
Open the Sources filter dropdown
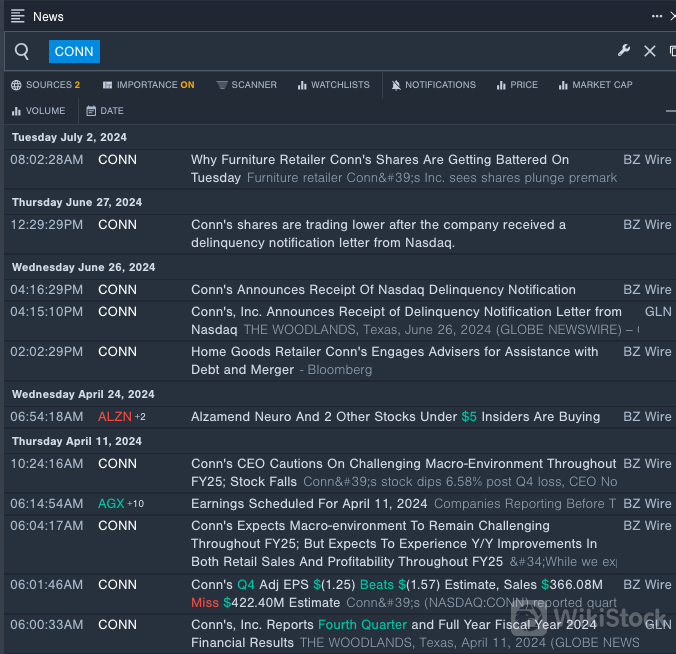(45, 85)
